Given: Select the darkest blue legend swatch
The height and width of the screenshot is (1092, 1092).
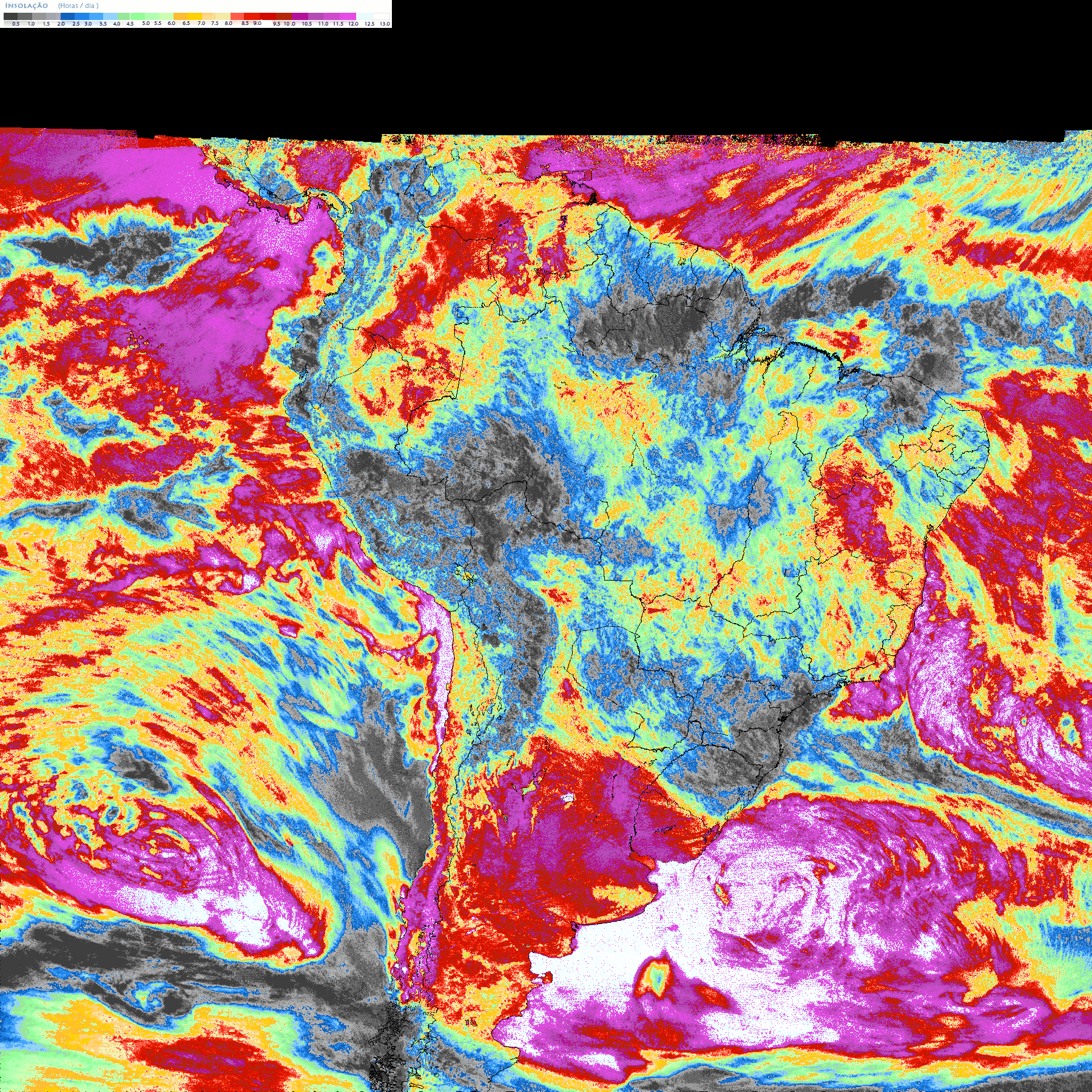Looking at the screenshot, I should pyautogui.click(x=67, y=16).
